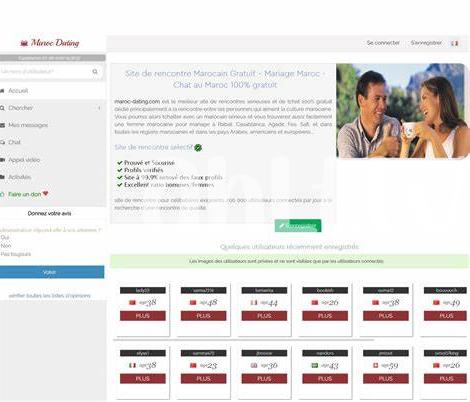Click the green S'enregistrer button
This screenshot has width=470, height=402.
[x=298, y=226]
